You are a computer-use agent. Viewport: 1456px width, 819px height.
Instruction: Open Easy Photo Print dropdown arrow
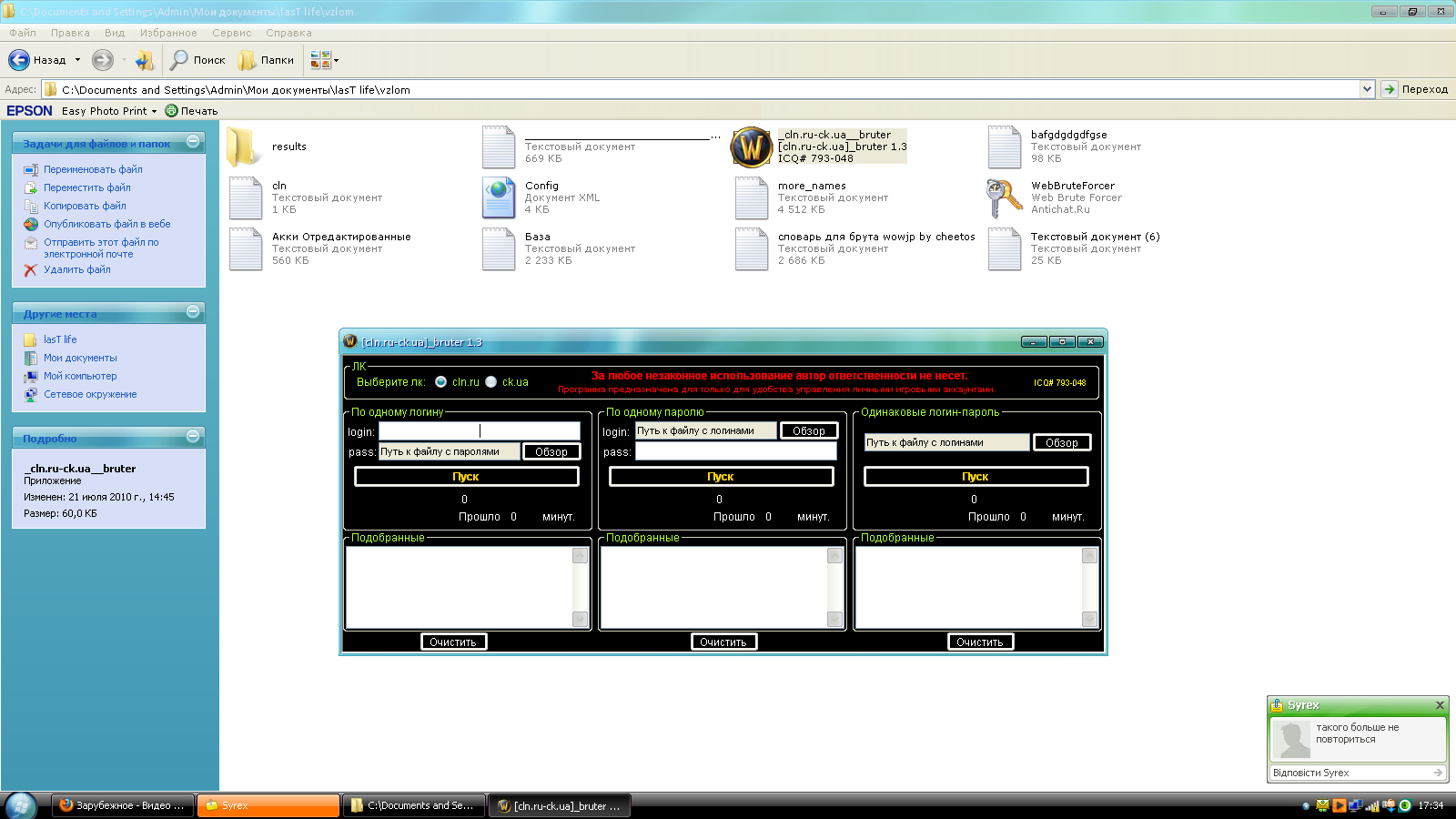click(154, 111)
